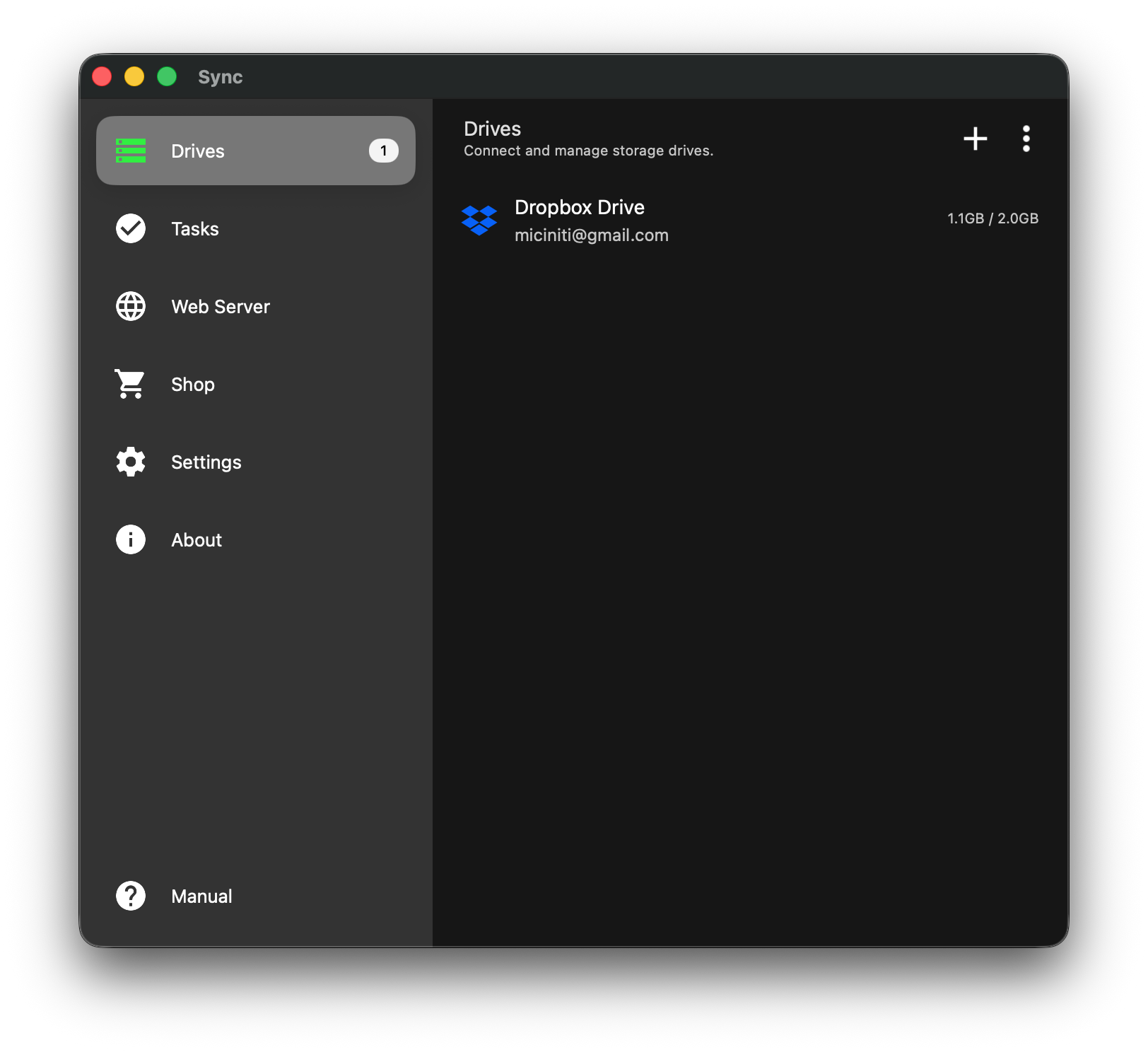Switch to the Tasks section
The height and width of the screenshot is (1052, 1148).
(x=194, y=228)
